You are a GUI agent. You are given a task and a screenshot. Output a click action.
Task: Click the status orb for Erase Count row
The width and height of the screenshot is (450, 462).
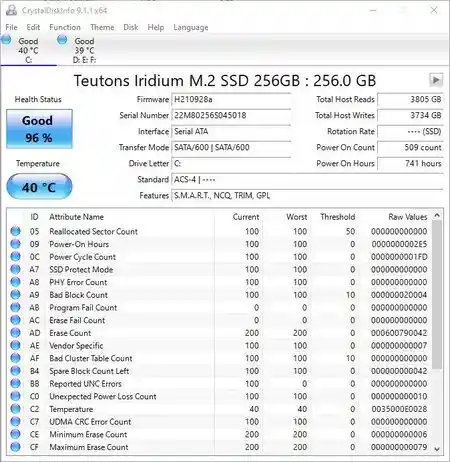15,333
